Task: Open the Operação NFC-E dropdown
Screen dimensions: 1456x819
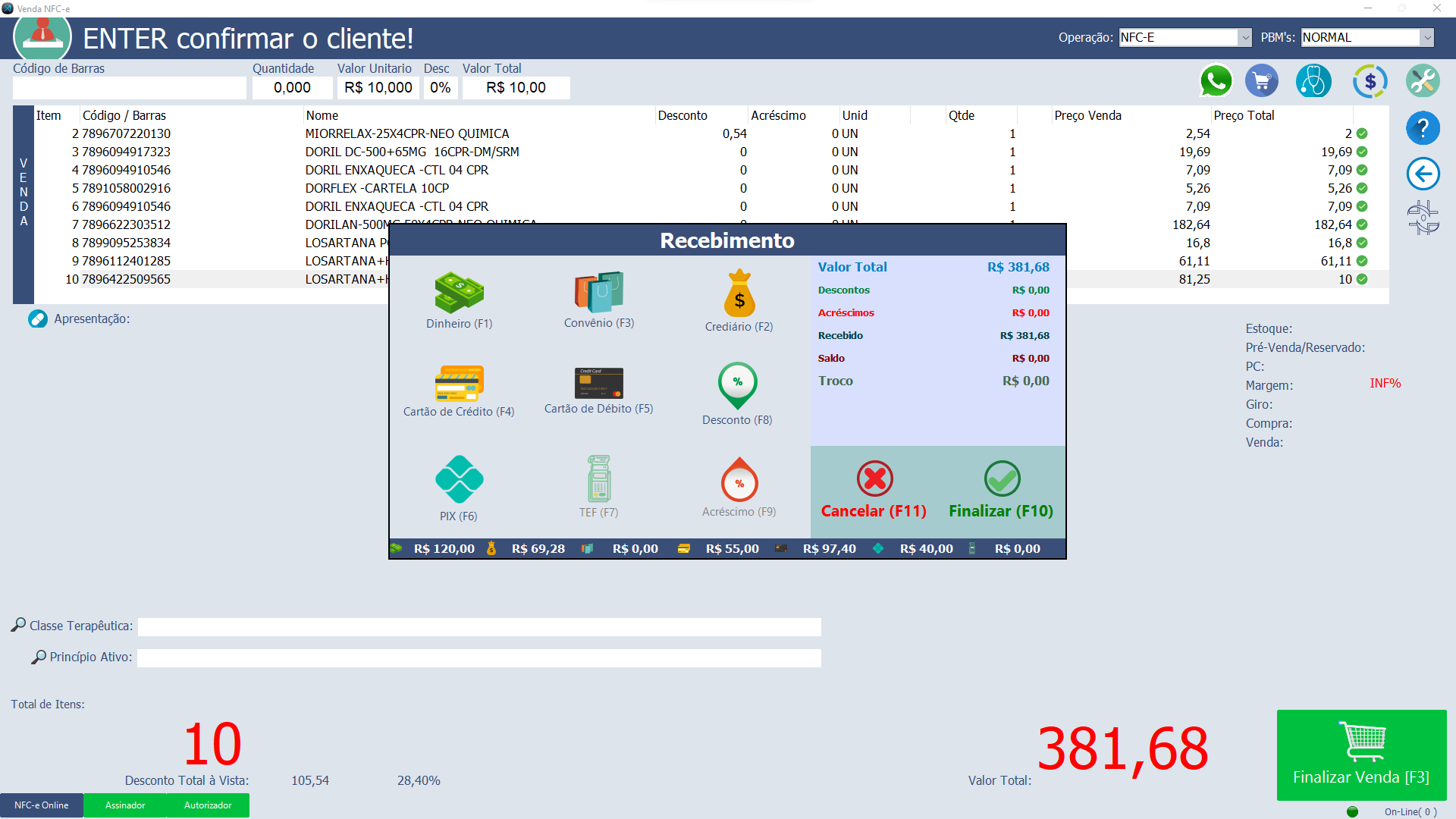Action: 1244,37
